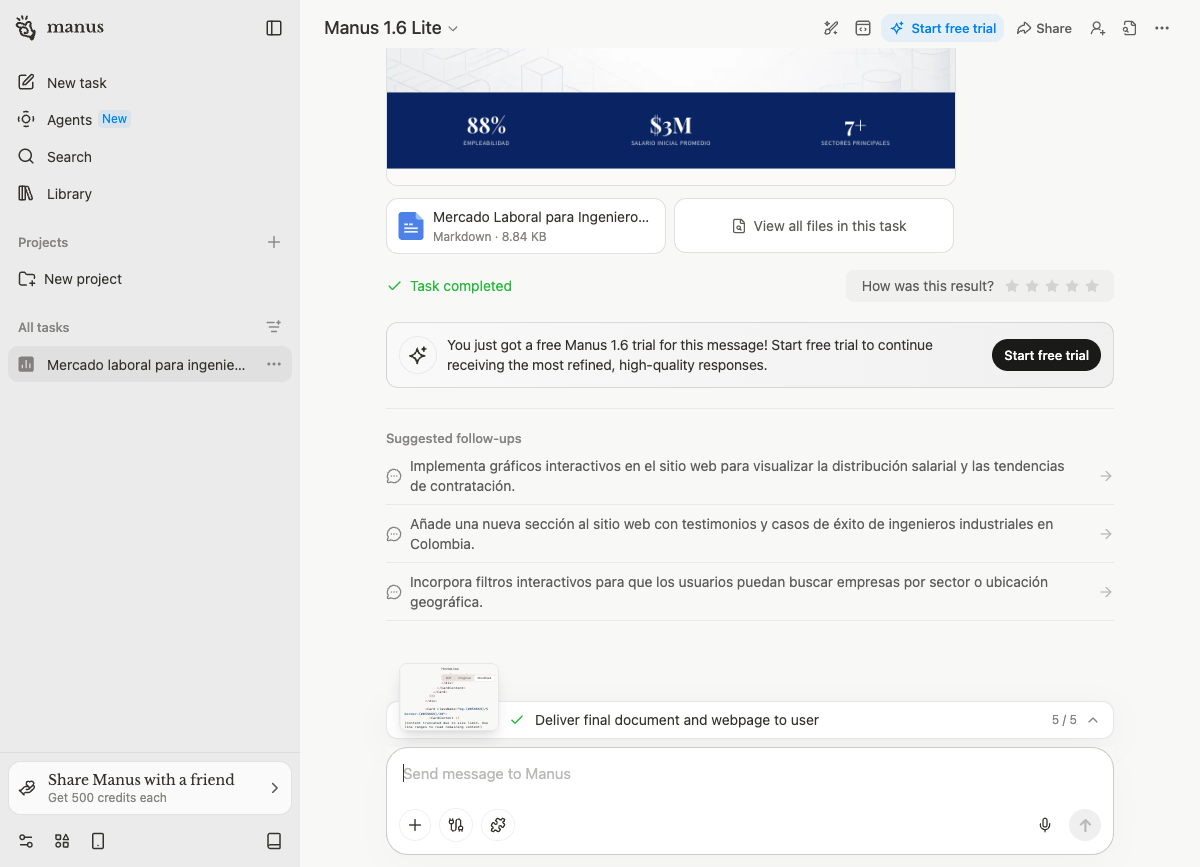Open the connectors puzzle-piece icon

[498, 825]
